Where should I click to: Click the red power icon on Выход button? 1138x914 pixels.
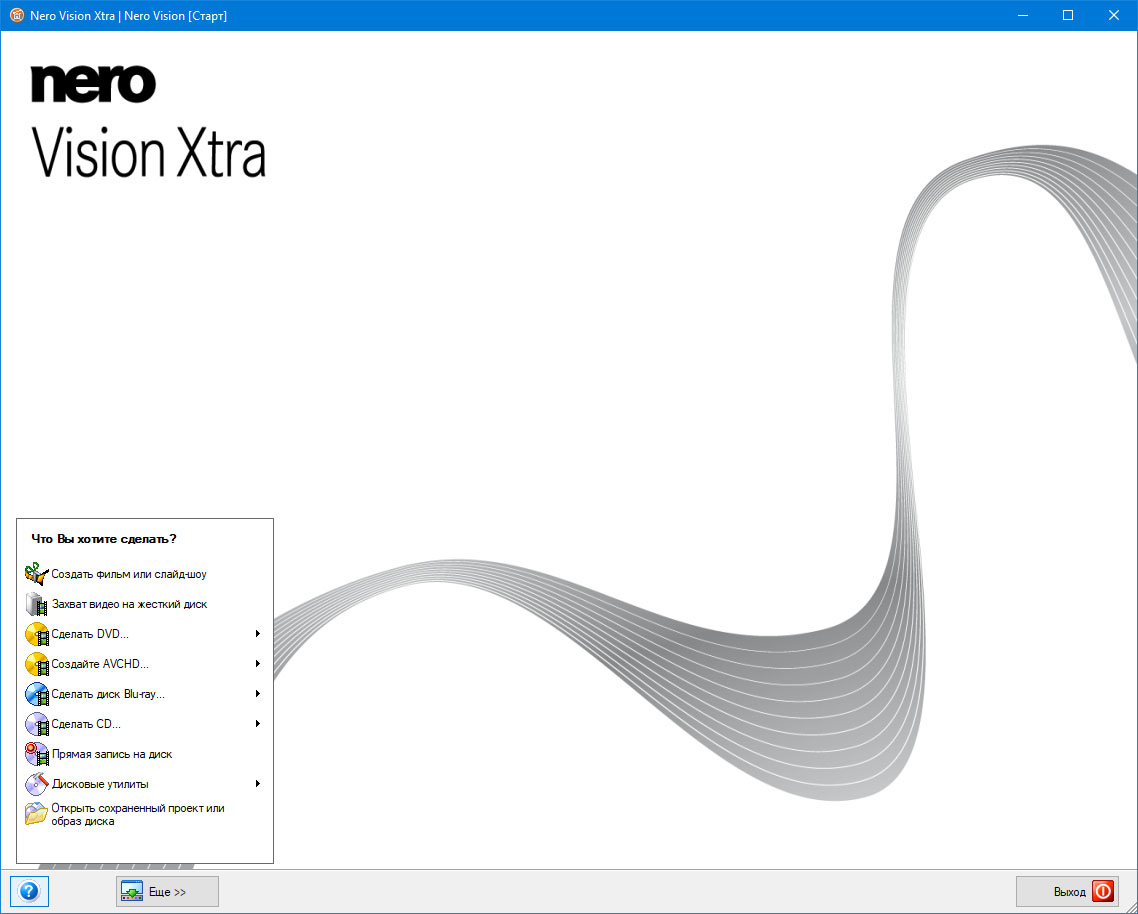click(1102, 891)
